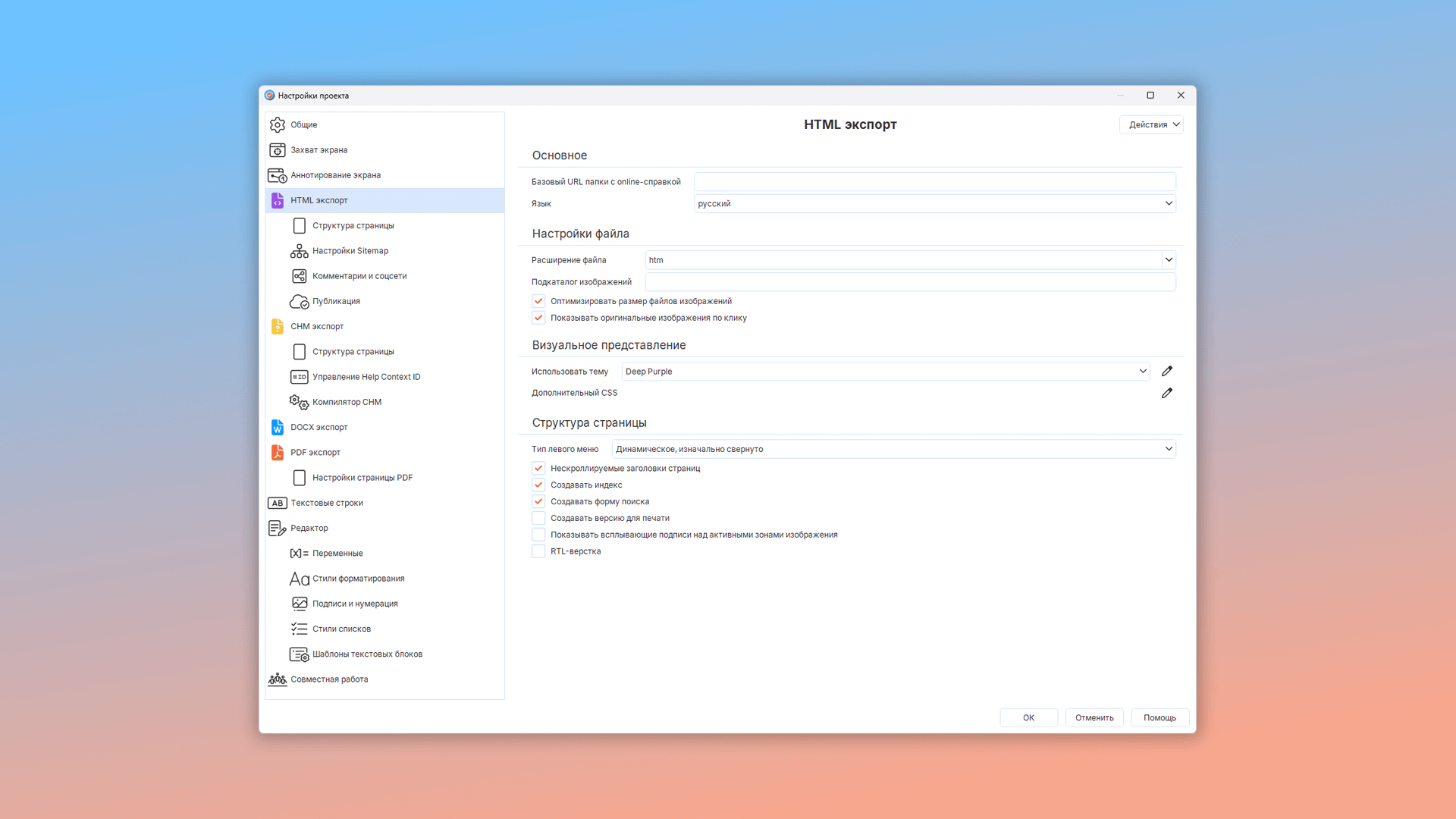Toggle the RTL-верстка checkbox
Image resolution: width=1456 pixels, height=819 pixels.
pyautogui.click(x=538, y=551)
